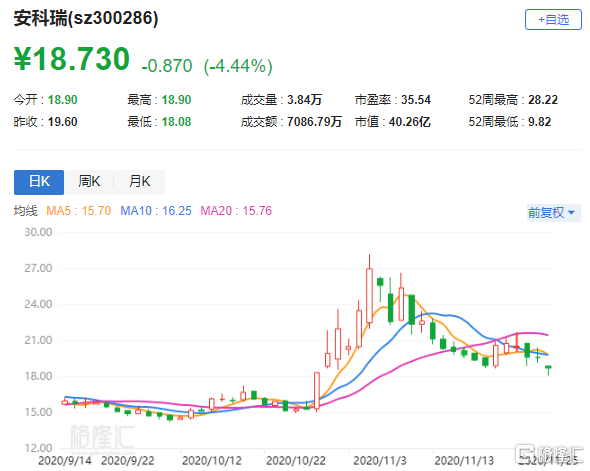This screenshot has width=590, height=471.
Task: Click the 2020/9/14 date label
Action: [x=65, y=461]
